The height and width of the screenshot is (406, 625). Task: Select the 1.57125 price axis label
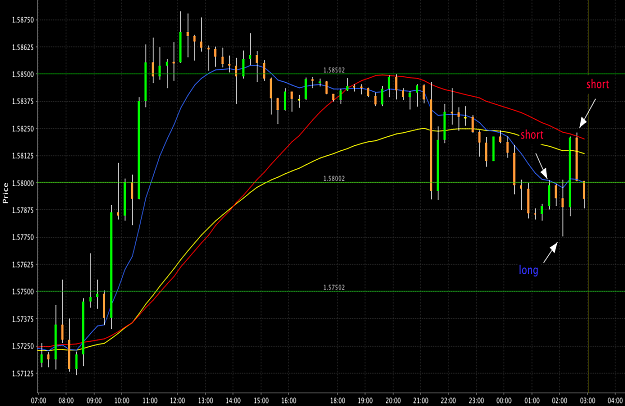[x=23, y=374]
